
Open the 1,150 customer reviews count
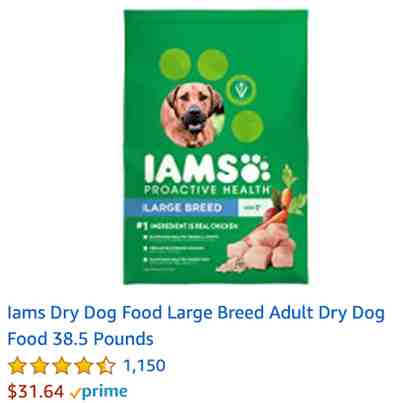[x=144, y=365]
